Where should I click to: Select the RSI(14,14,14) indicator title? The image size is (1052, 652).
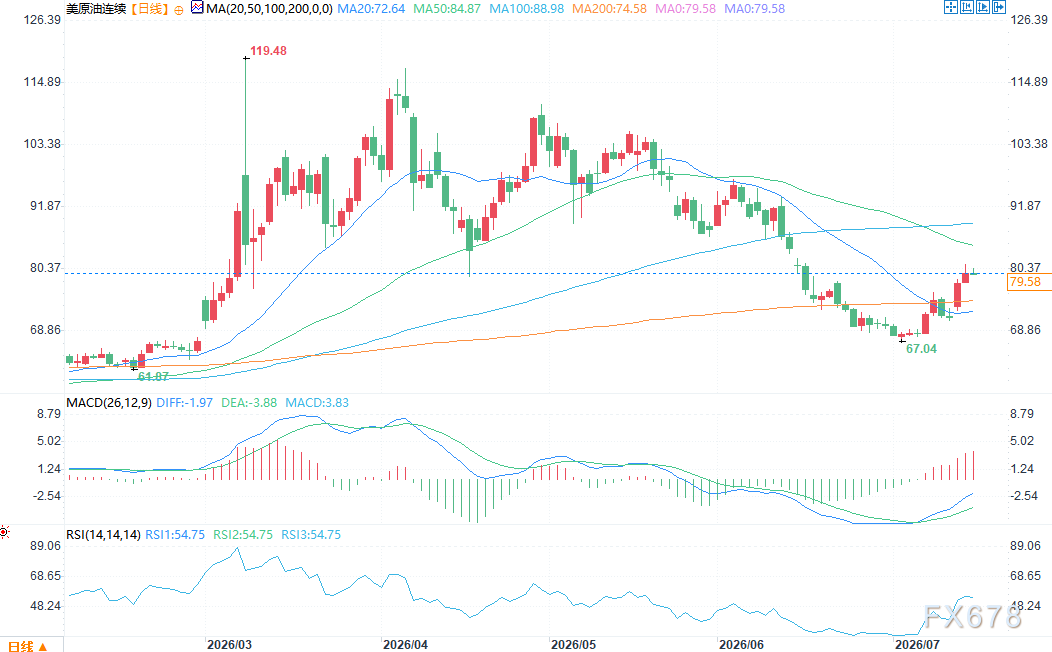point(103,535)
